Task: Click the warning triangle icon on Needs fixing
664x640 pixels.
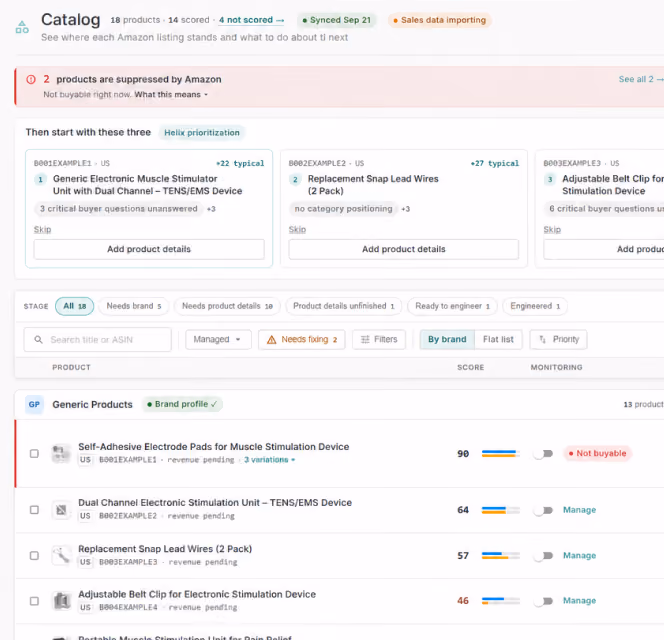Action: (271, 340)
